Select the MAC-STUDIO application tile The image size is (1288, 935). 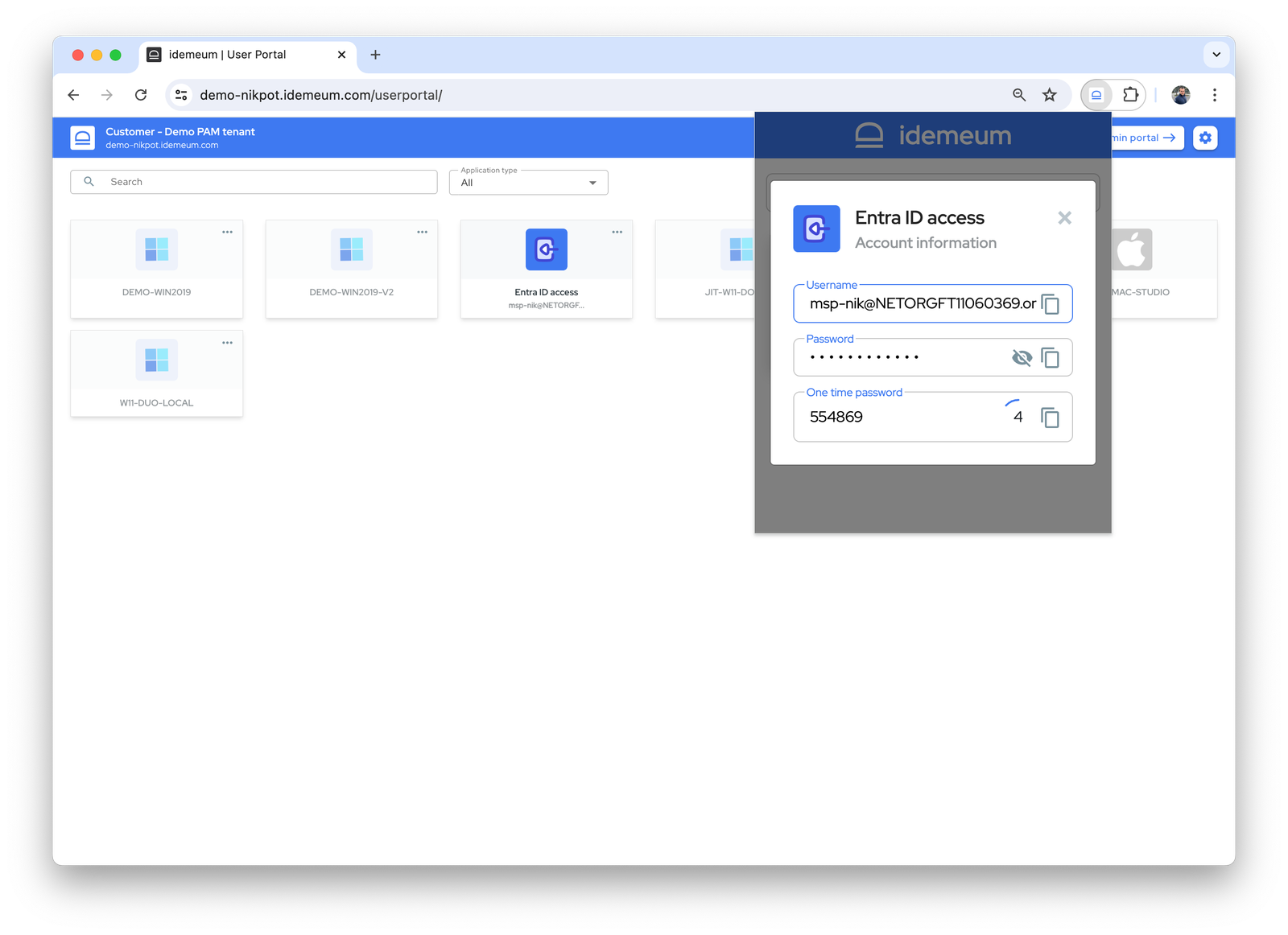(x=1164, y=269)
